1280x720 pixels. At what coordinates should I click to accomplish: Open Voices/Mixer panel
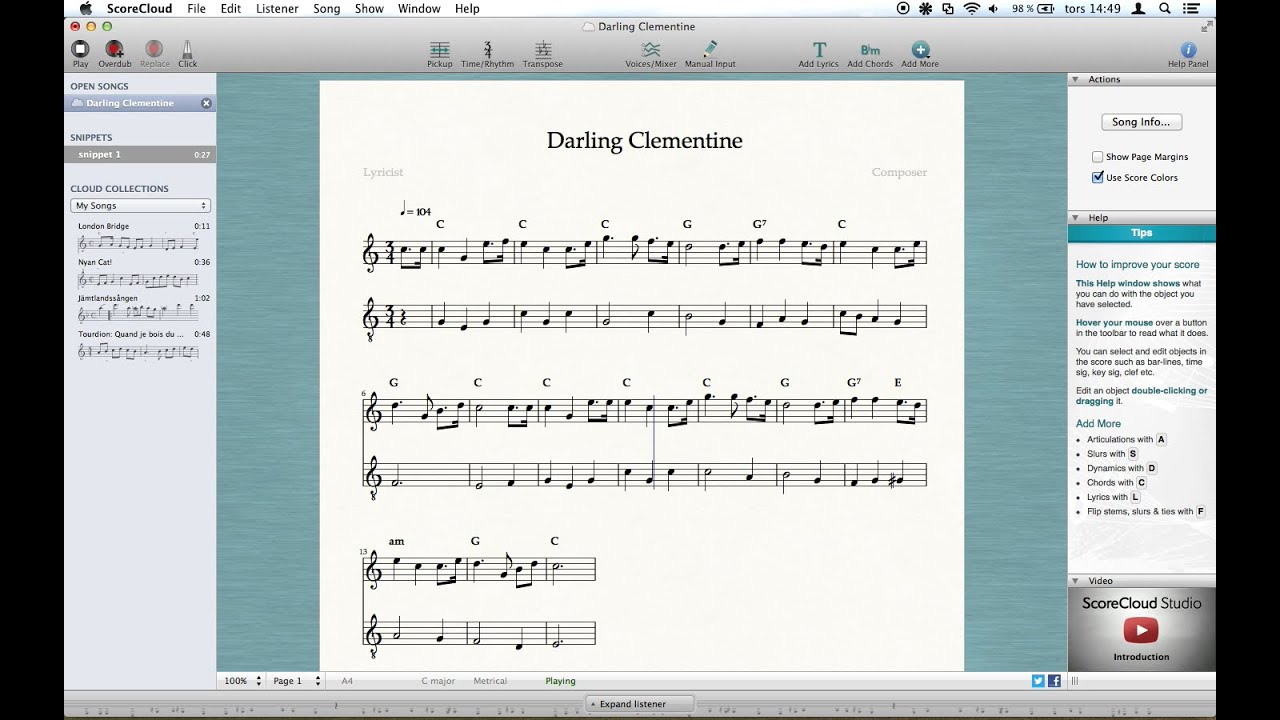tap(651, 54)
